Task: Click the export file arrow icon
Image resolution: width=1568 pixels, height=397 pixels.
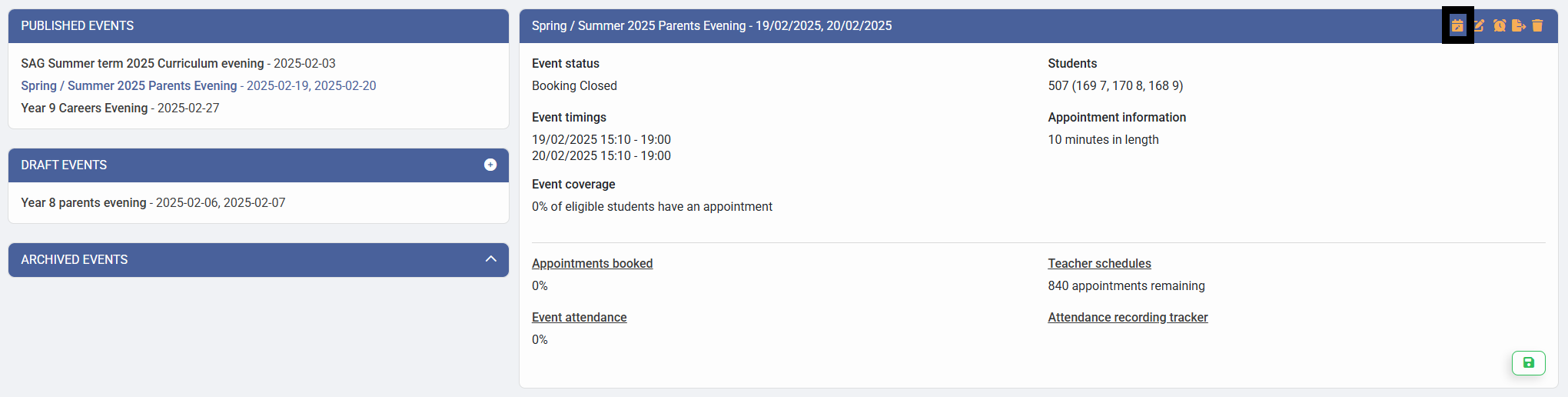Action: pyautogui.click(x=1518, y=25)
